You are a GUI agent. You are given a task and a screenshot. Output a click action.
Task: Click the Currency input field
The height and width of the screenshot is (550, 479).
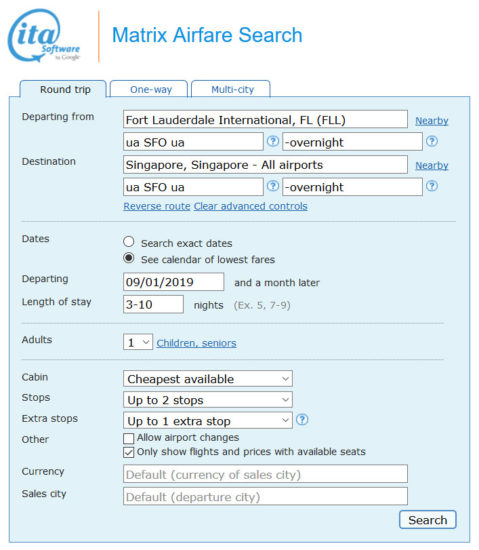click(265, 474)
